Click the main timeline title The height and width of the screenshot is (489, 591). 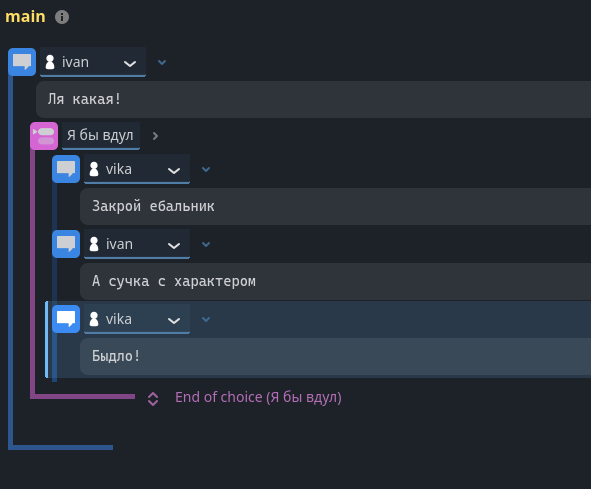click(25, 17)
